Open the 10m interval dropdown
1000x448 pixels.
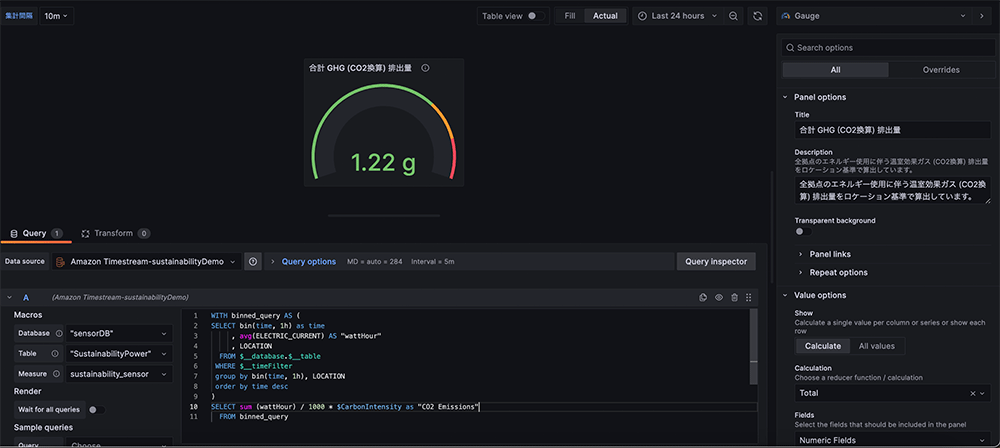(57, 16)
